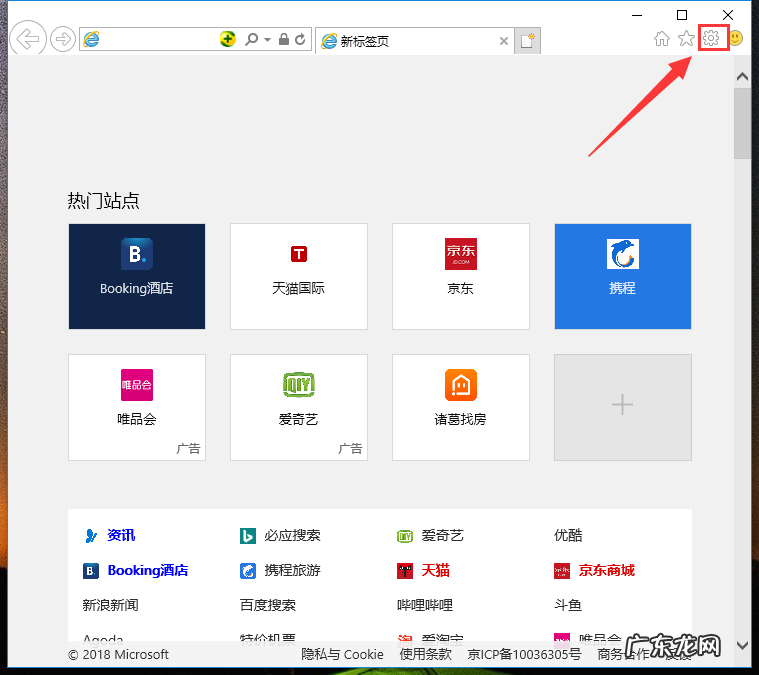Open the red 天猫 link
The height and width of the screenshot is (675, 759).
click(x=435, y=570)
